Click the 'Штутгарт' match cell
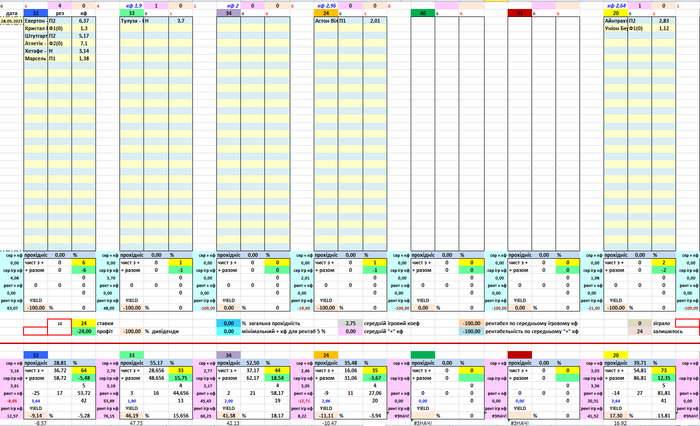700x426 pixels. 36,36
